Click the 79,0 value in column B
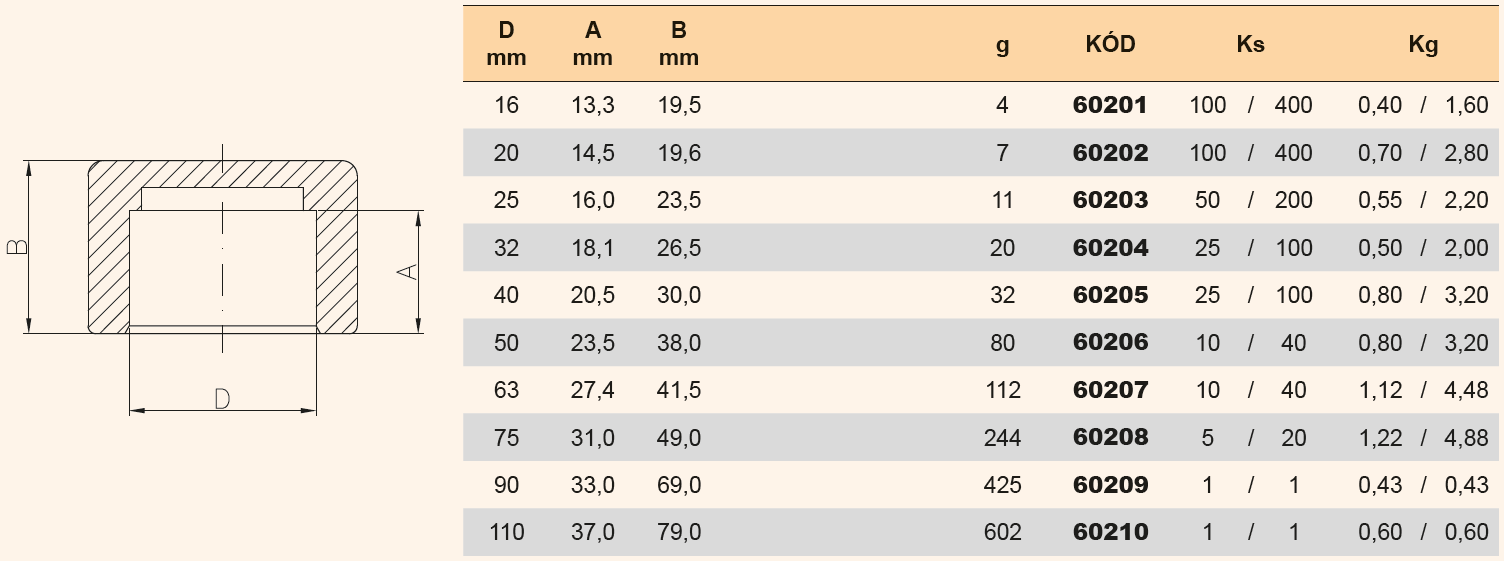The image size is (1504, 561). coord(680,533)
